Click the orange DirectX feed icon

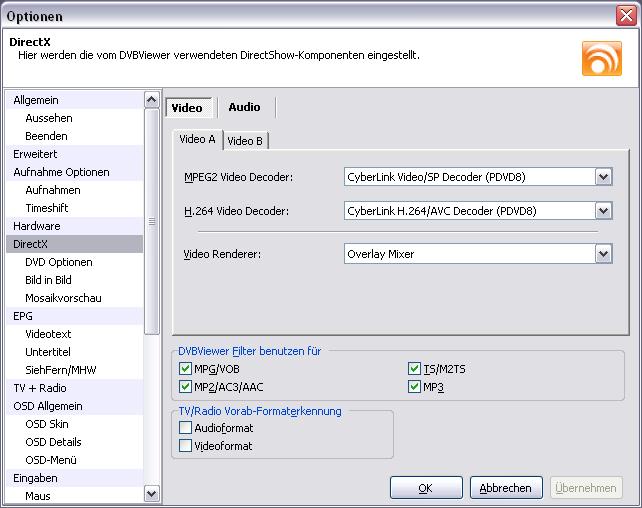tap(601, 59)
